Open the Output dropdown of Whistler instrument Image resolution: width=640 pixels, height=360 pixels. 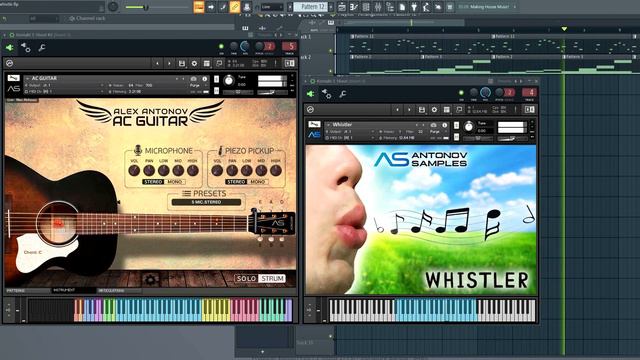pyautogui.click(x=349, y=131)
